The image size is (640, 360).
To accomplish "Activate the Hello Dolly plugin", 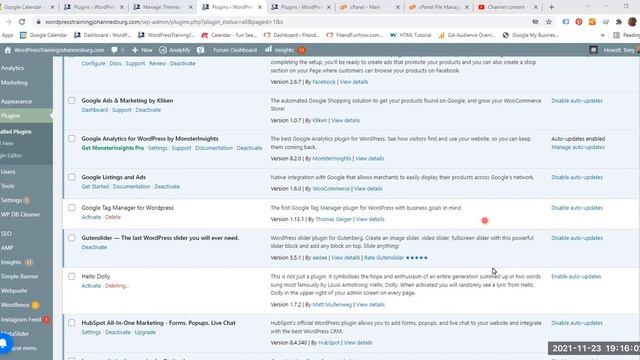I will (91, 285).
